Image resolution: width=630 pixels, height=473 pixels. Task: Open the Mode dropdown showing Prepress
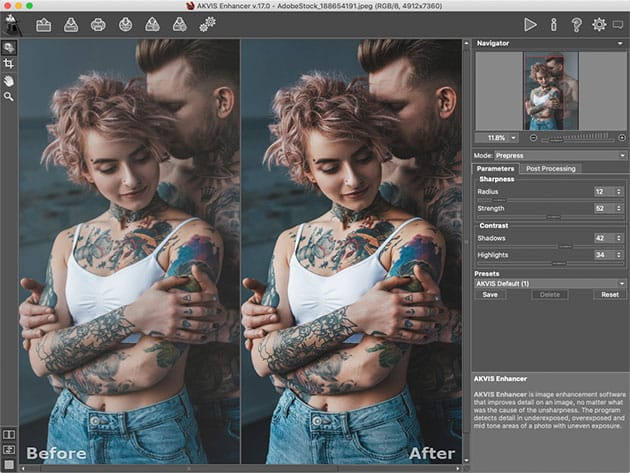pyautogui.click(x=560, y=156)
